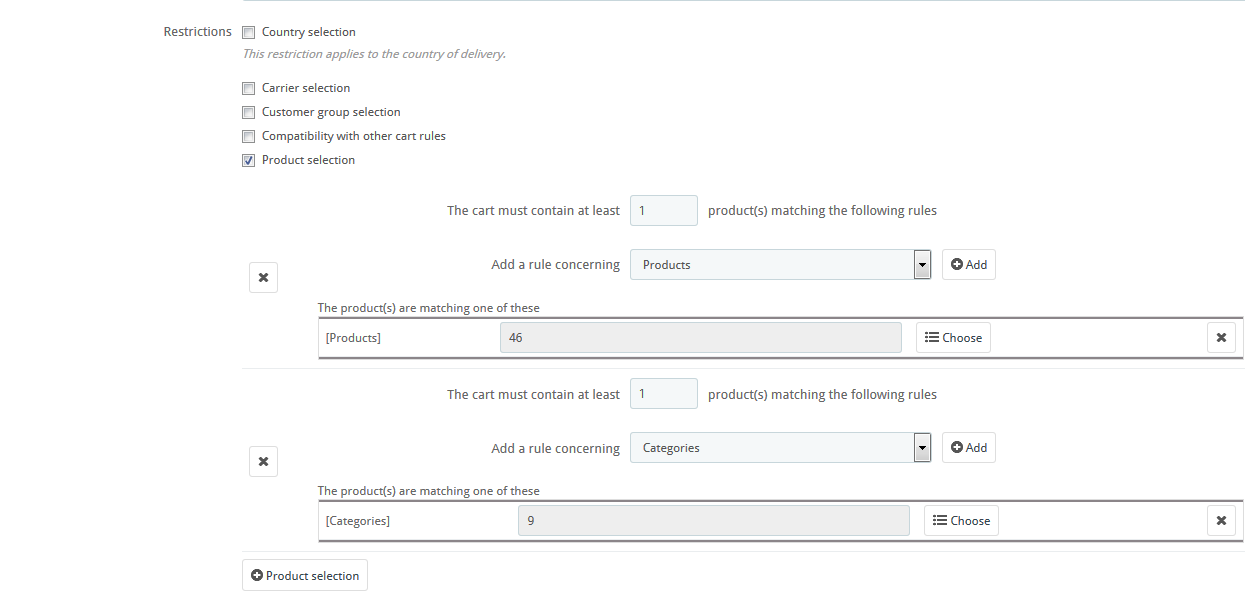
Task: Click the second cart minimum quantity field
Action: coord(663,394)
